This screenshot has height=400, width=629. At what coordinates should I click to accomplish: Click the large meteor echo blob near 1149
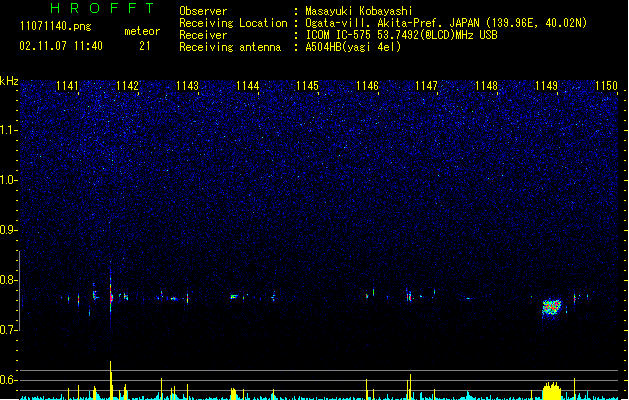[x=552, y=308]
